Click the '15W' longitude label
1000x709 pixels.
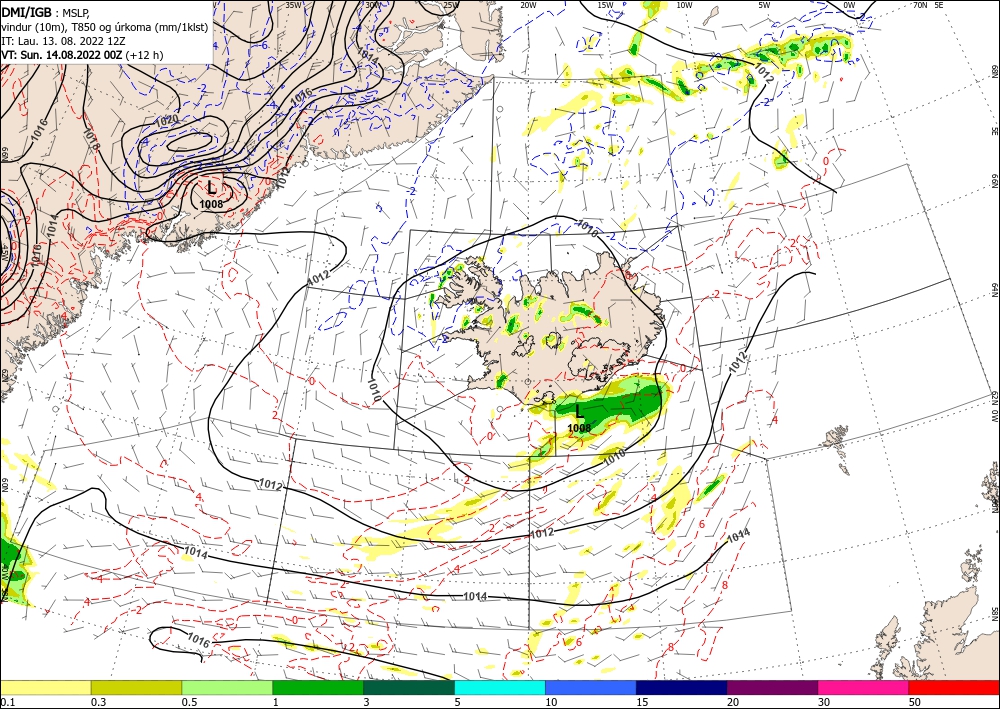(605, 5)
